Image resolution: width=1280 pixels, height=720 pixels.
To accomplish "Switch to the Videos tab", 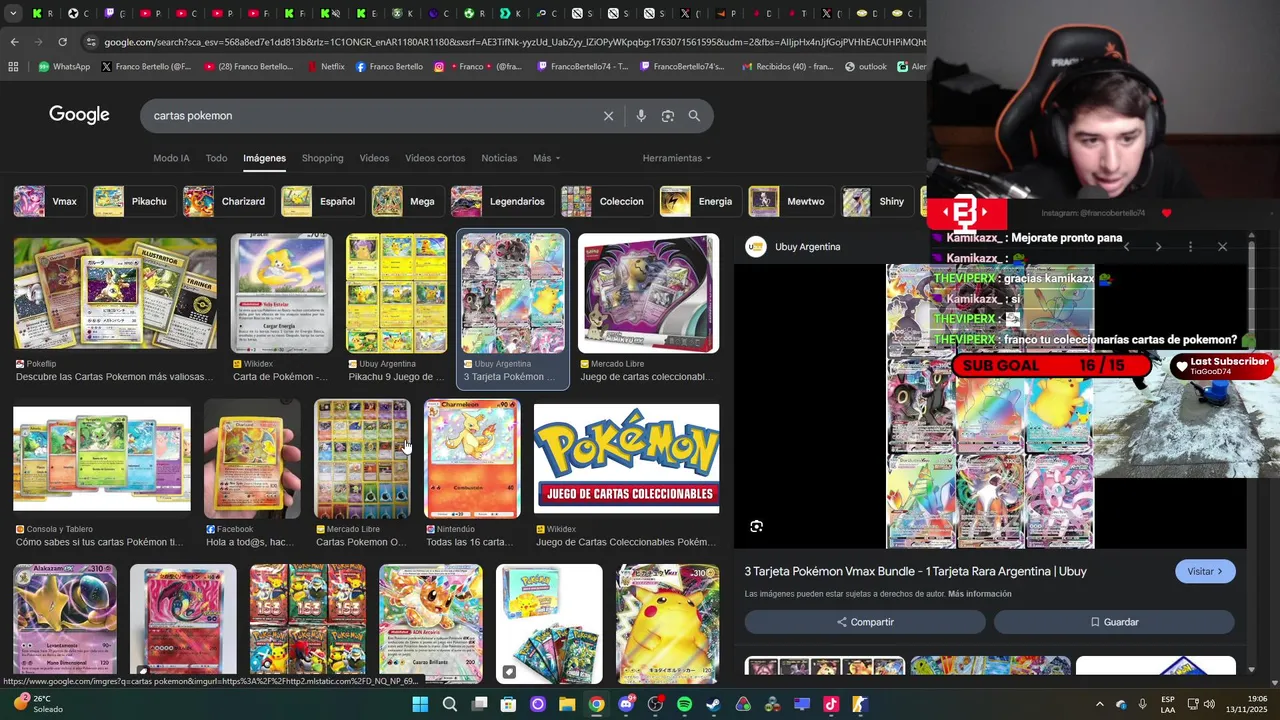I will point(374,158).
